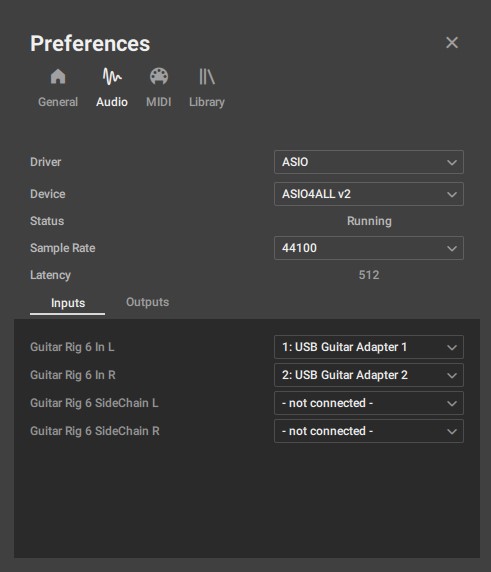
Task: Click the MIDI tab label
Action: [159, 102]
